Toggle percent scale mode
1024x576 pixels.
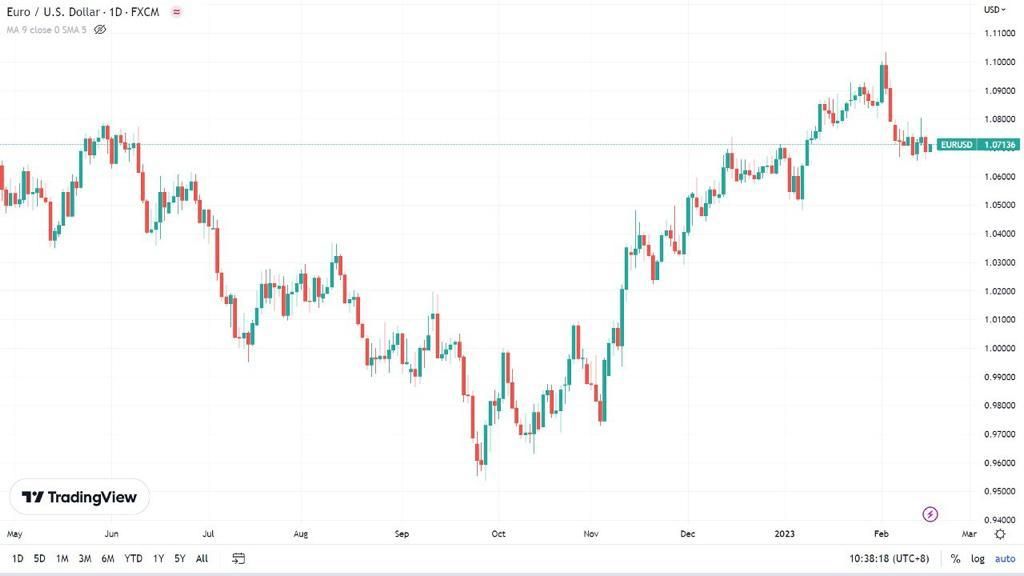(x=955, y=558)
